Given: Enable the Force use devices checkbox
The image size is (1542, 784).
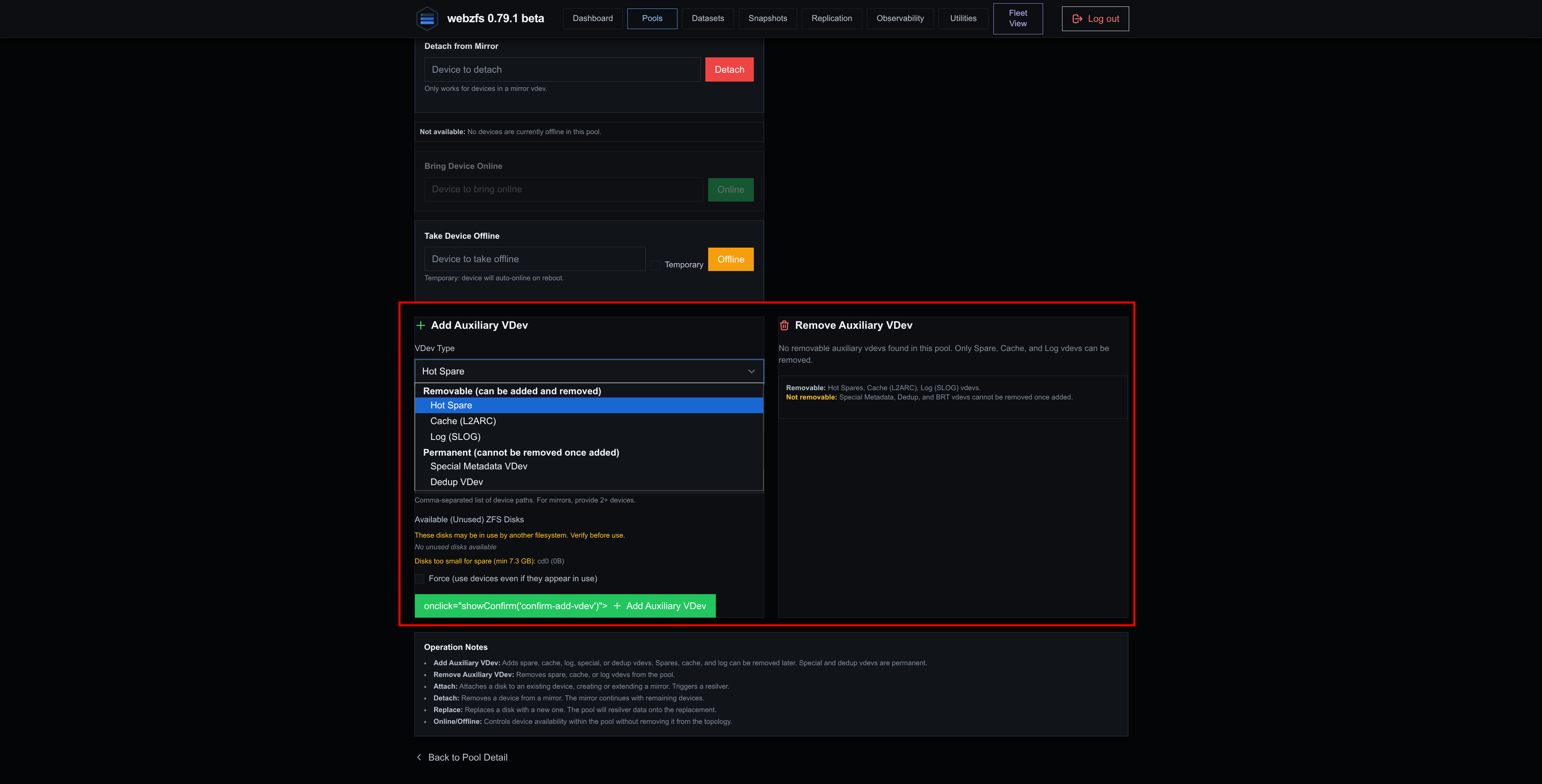Looking at the screenshot, I should click(420, 579).
